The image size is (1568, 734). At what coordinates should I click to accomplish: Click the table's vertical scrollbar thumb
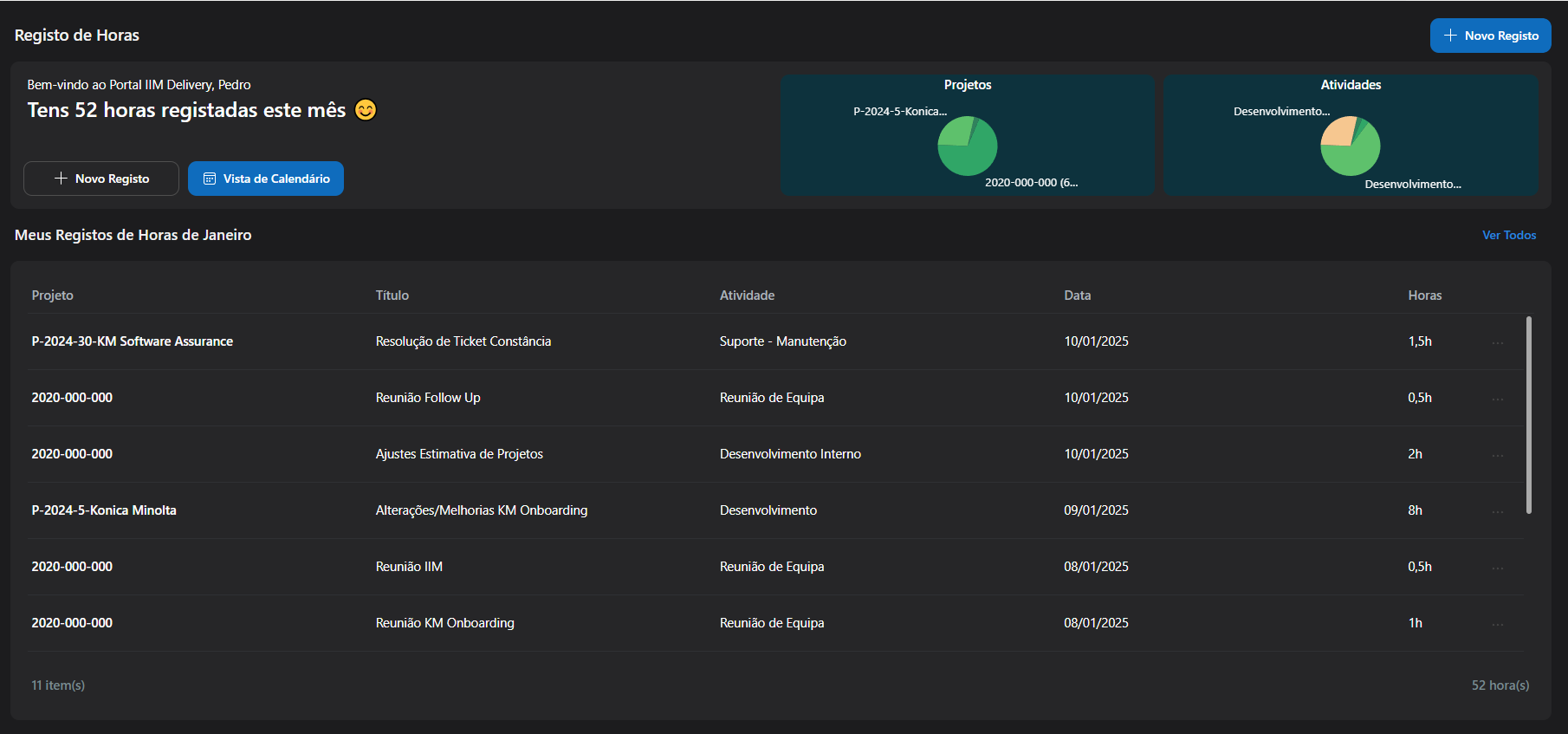(x=1528, y=414)
